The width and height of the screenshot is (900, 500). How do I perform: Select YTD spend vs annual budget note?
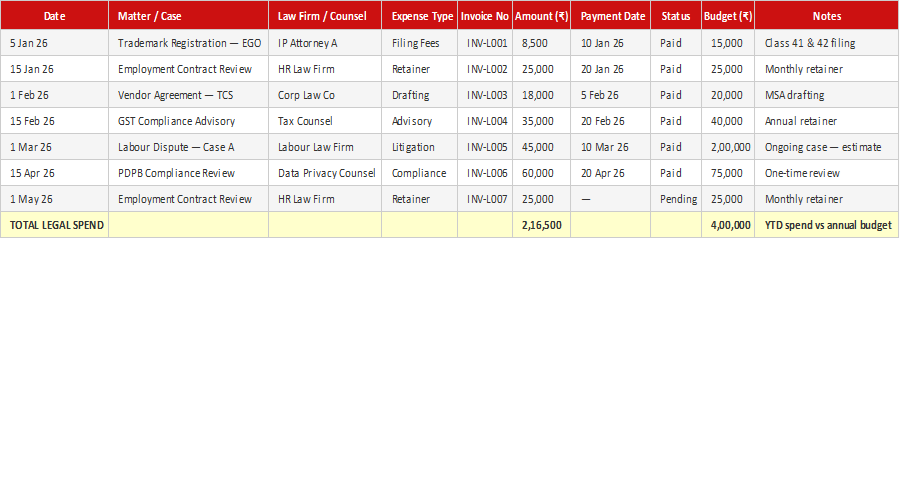[x=827, y=225]
